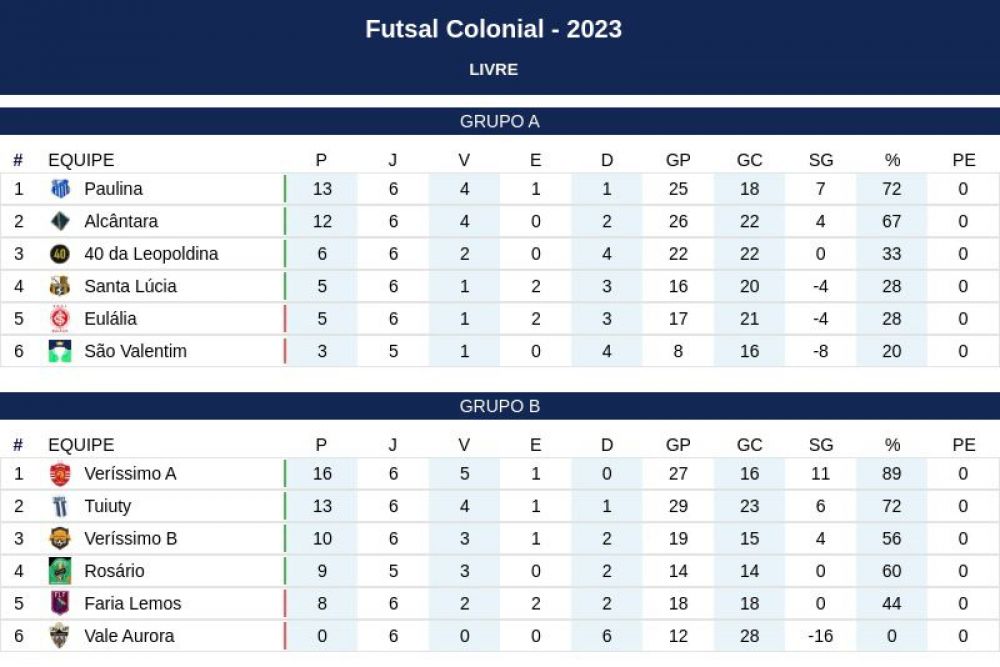Click the 40 da Leopoldina badge icon

pyautogui.click(x=60, y=254)
